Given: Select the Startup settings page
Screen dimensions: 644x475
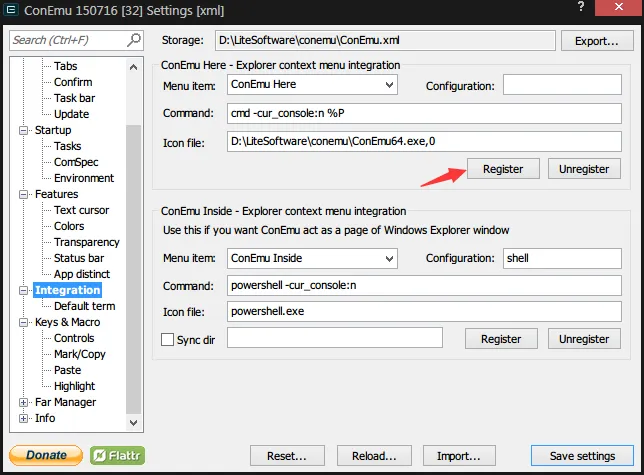Looking at the screenshot, I should point(53,130).
